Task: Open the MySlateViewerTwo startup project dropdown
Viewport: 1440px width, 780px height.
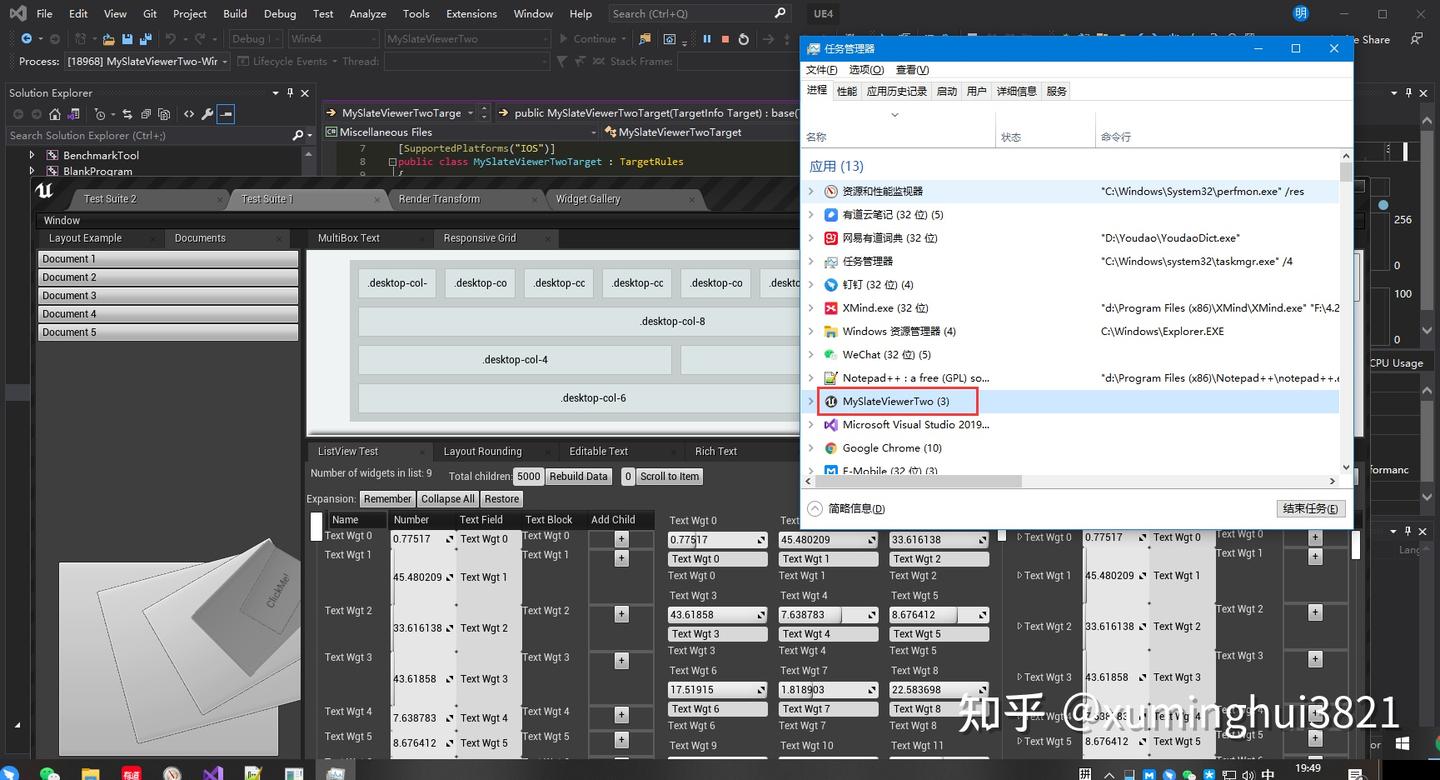Action: pyautogui.click(x=467, y=39)
